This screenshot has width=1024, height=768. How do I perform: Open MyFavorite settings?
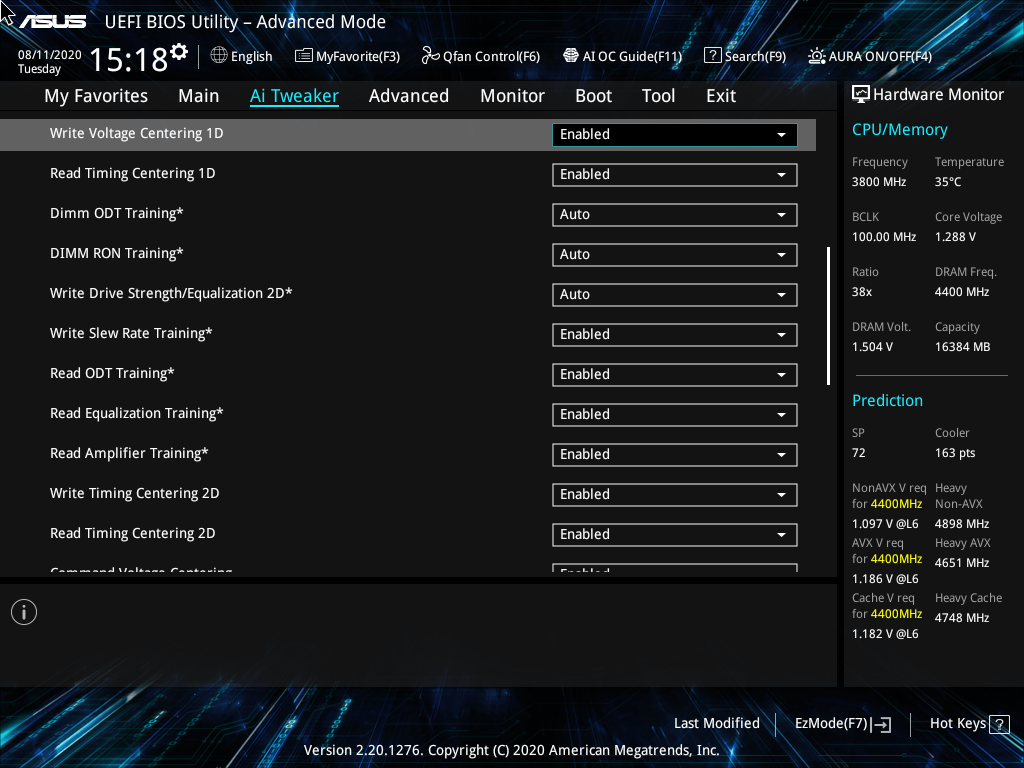[x=347, y=56]
